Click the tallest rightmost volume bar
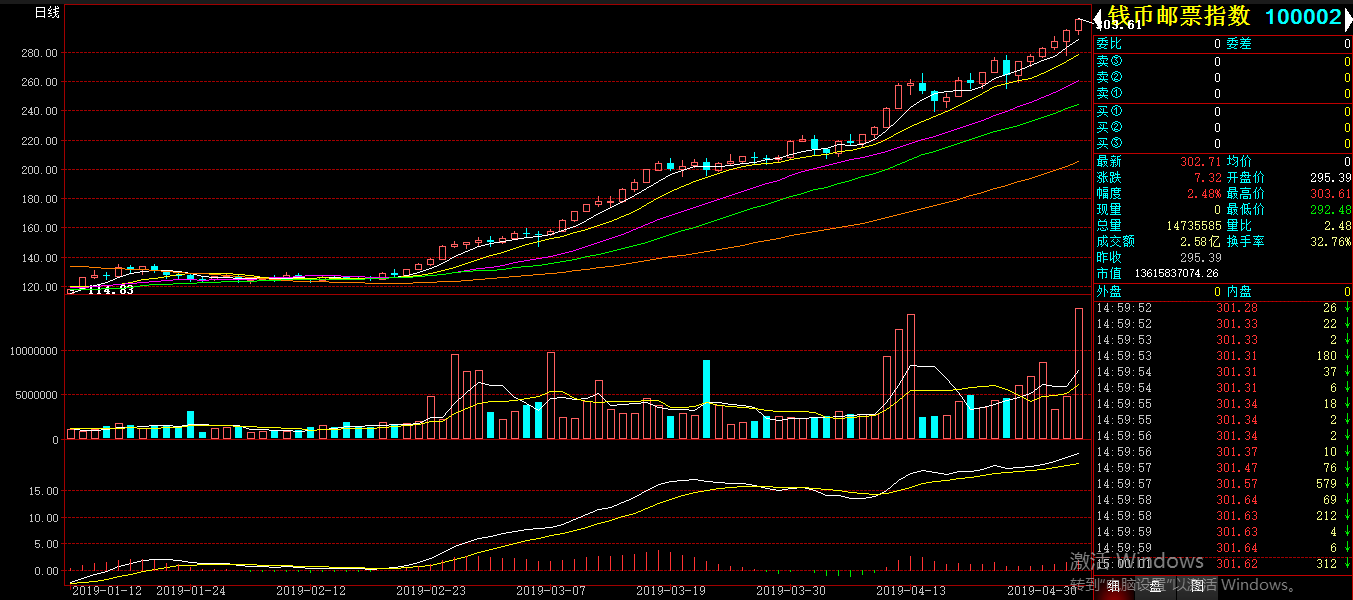This screenshot has height=600, width=1353. tap(1079, 373)
